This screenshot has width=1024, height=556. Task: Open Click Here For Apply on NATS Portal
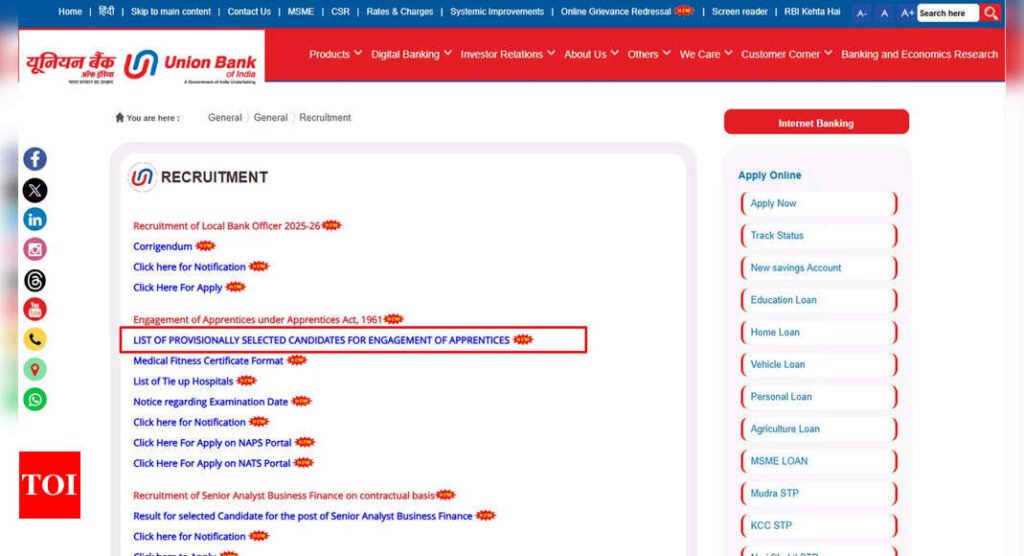tap(212, 463)
